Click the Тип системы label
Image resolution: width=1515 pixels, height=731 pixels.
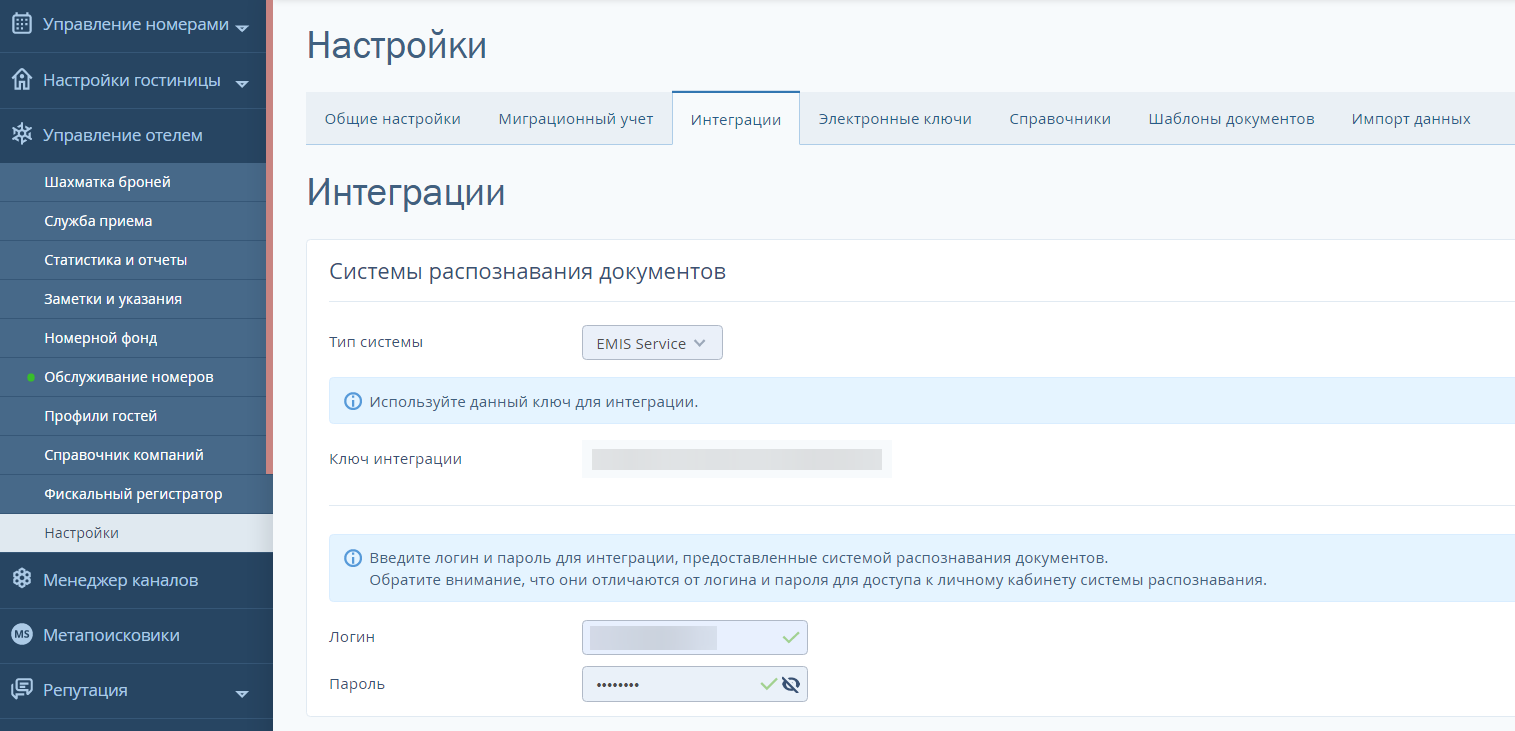pos(376,342)
